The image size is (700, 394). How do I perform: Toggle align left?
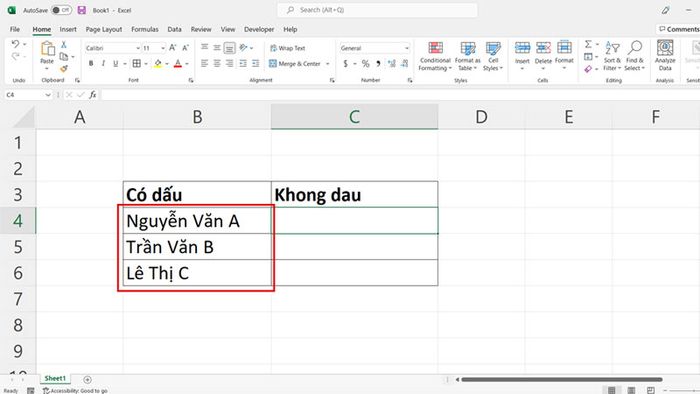pos(204,64)
